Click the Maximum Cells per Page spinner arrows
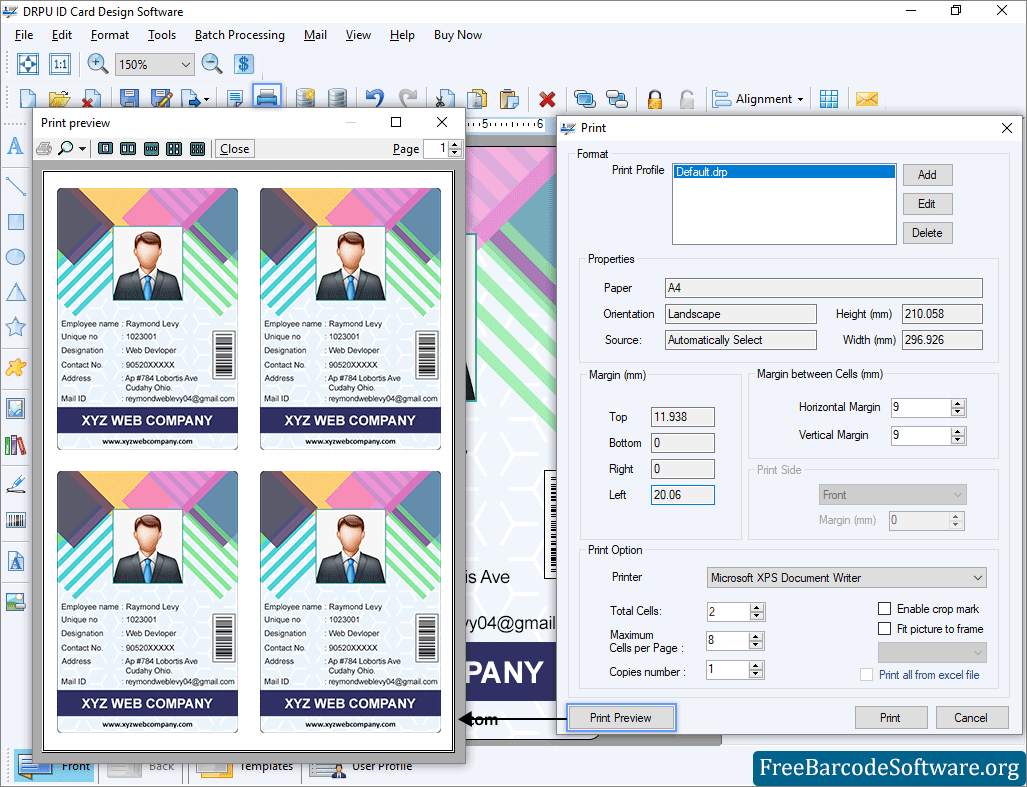The width and height of the screenshot is (1027, 787). (756, 640)
